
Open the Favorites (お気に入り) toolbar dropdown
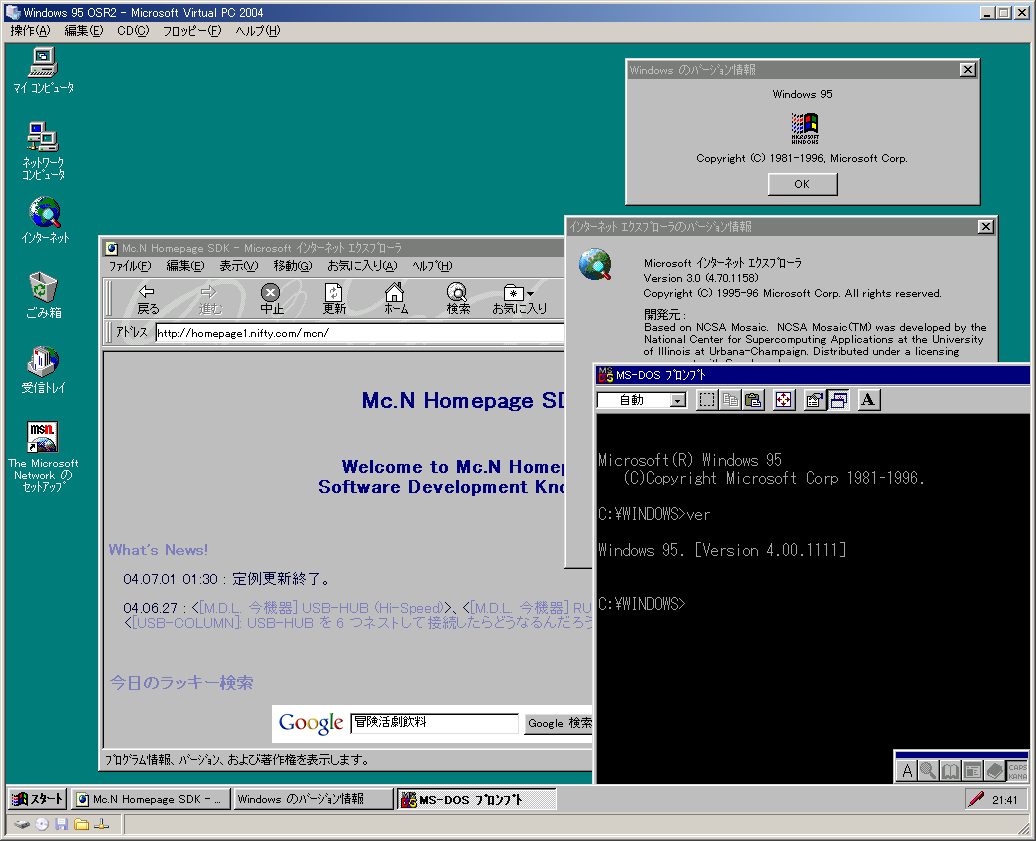pyautogui.click(x=519, y=298)
